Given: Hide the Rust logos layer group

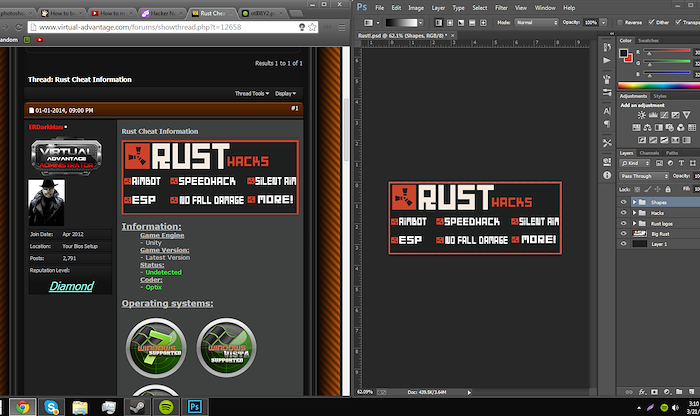Looking at the screenshot, I should 624,223.
